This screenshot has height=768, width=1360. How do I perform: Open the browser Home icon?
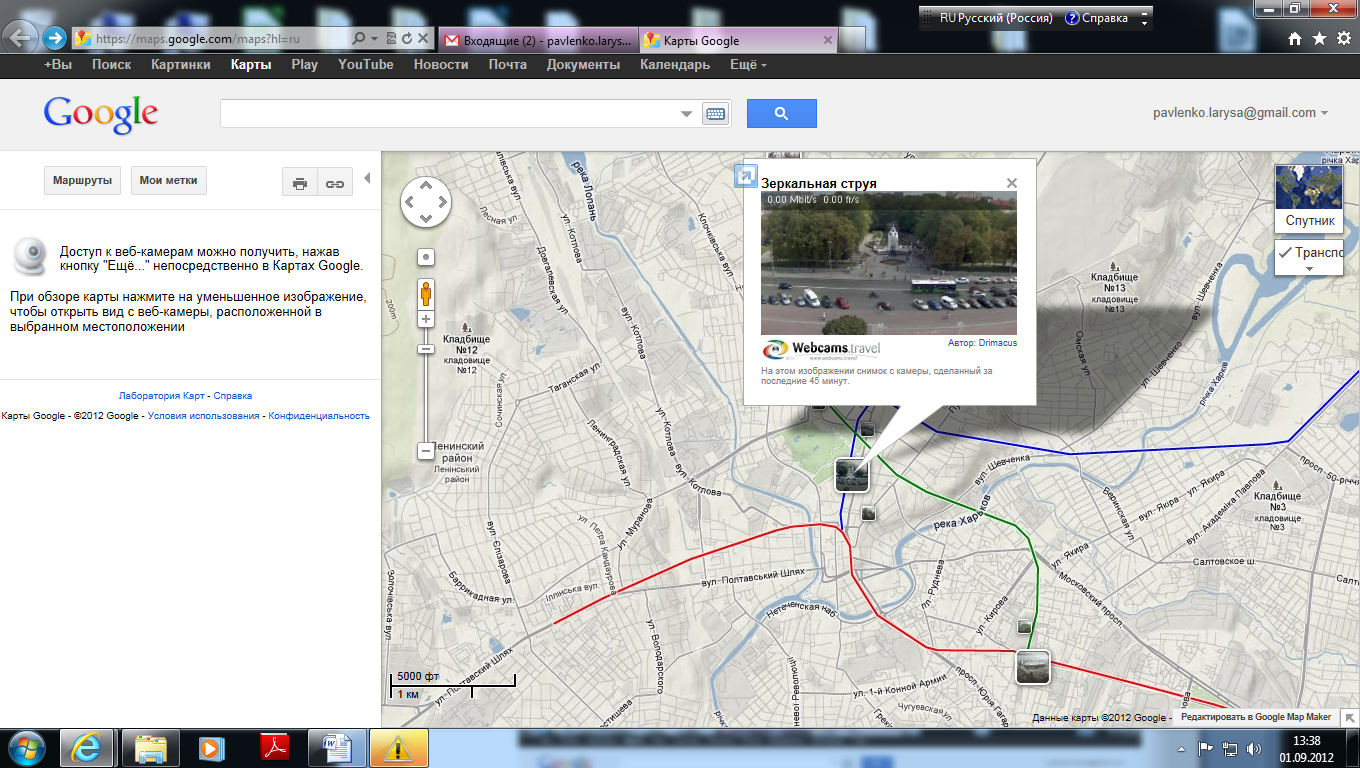click(1295, 39)
